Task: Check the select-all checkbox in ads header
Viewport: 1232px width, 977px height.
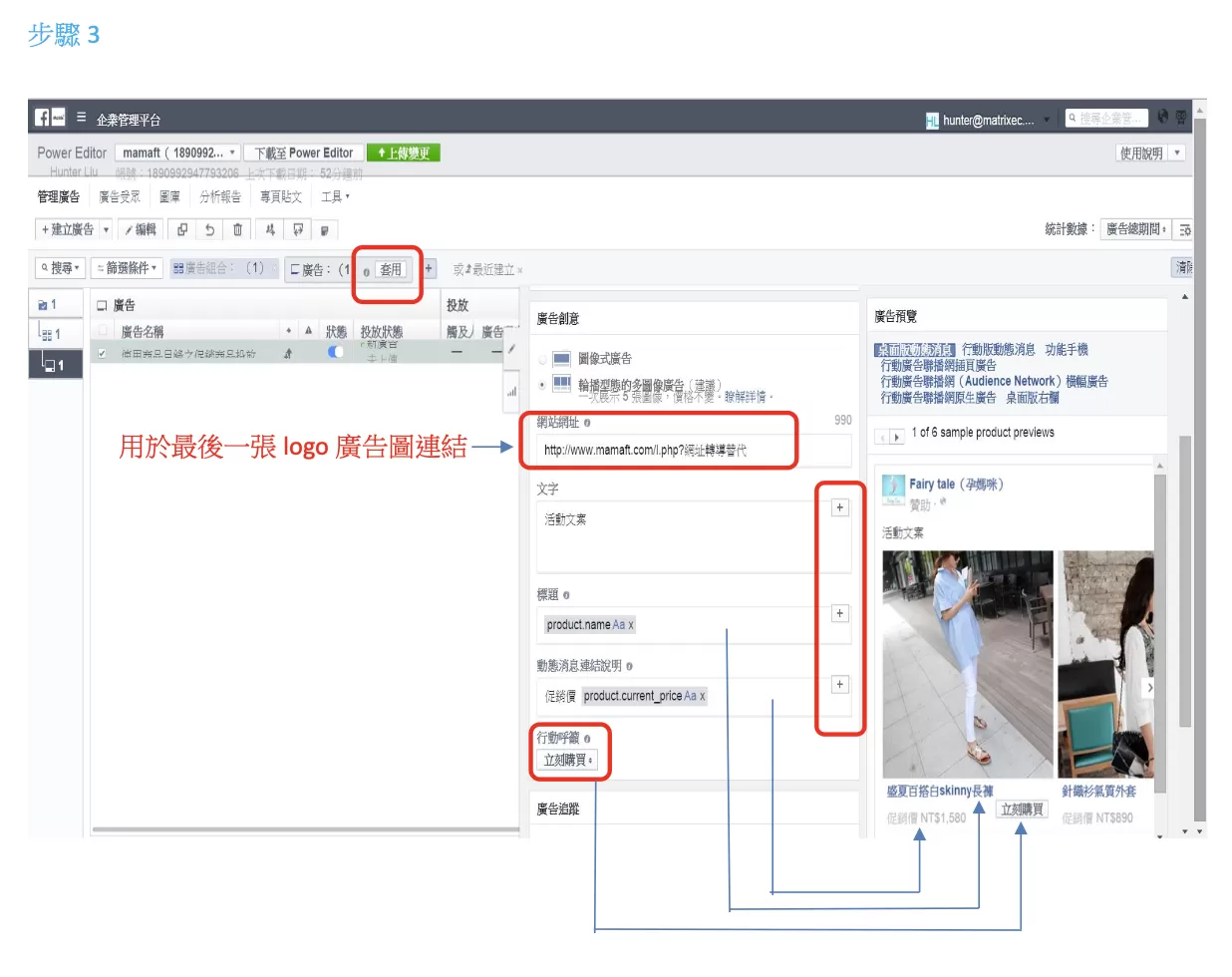Action: 103,330
